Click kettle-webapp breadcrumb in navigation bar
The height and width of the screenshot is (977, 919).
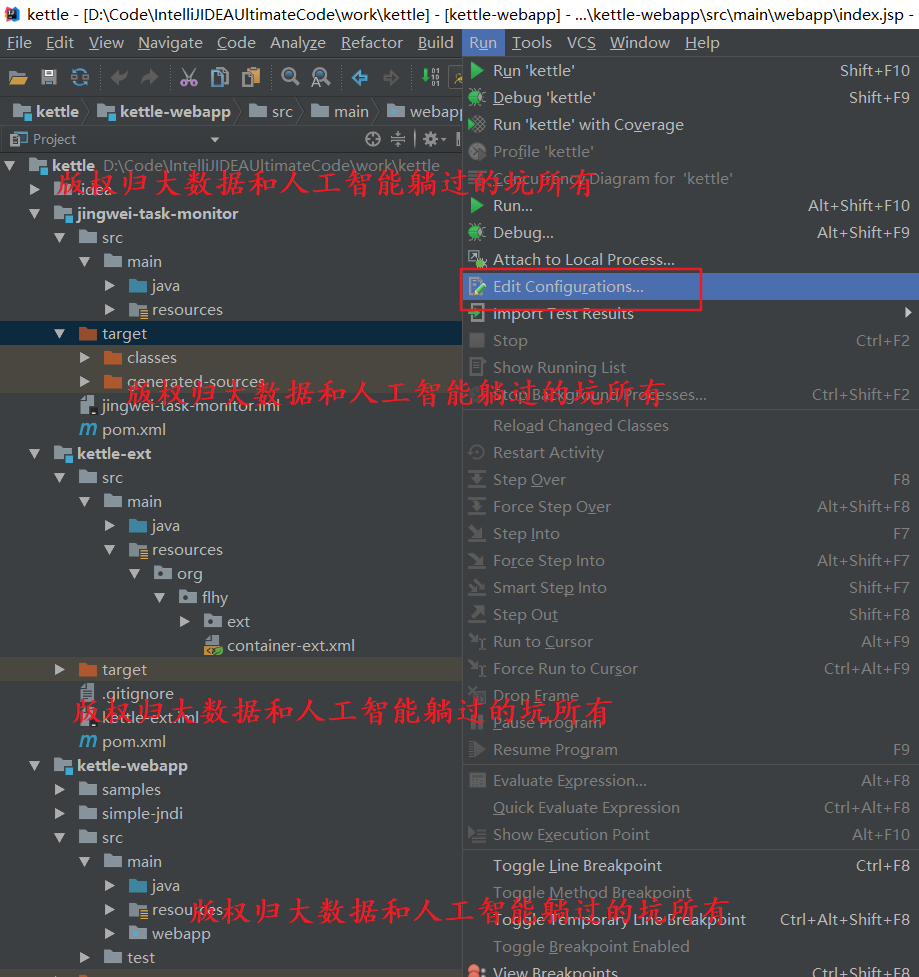tap(164, 112)
